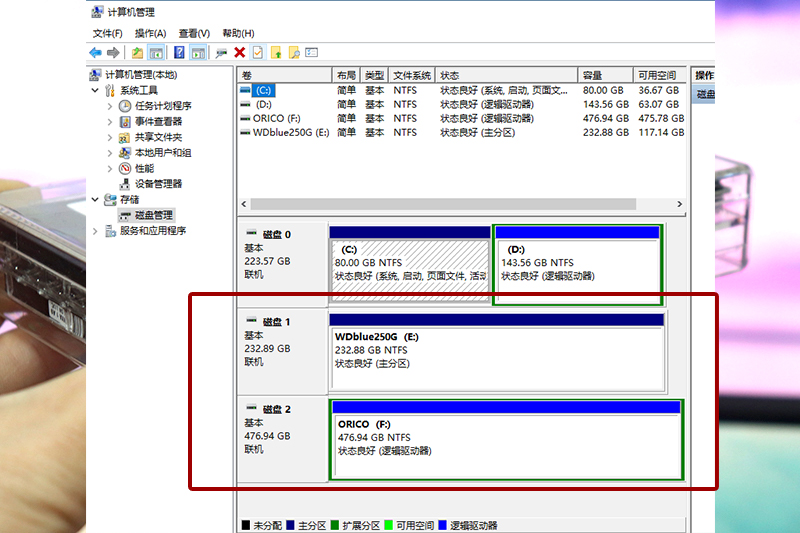Viewport: 800px width, 533px height.
Task: Select the (C:) 80.00 GB partition block
Action: (x=410, y=265)
